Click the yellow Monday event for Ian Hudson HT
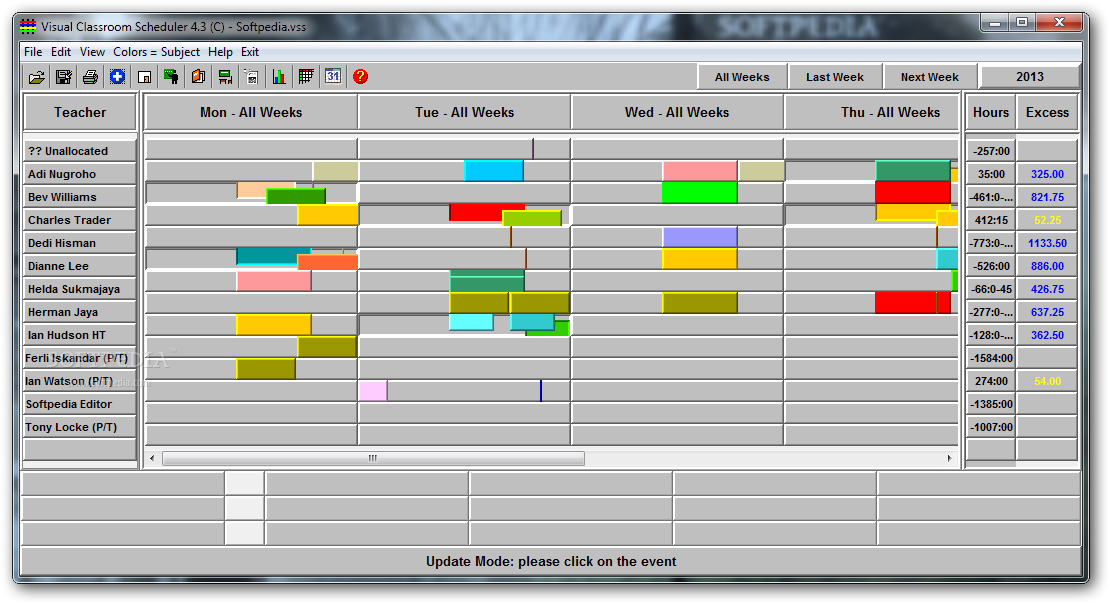This screenshot has height=604, width=1110. point(274,325)
